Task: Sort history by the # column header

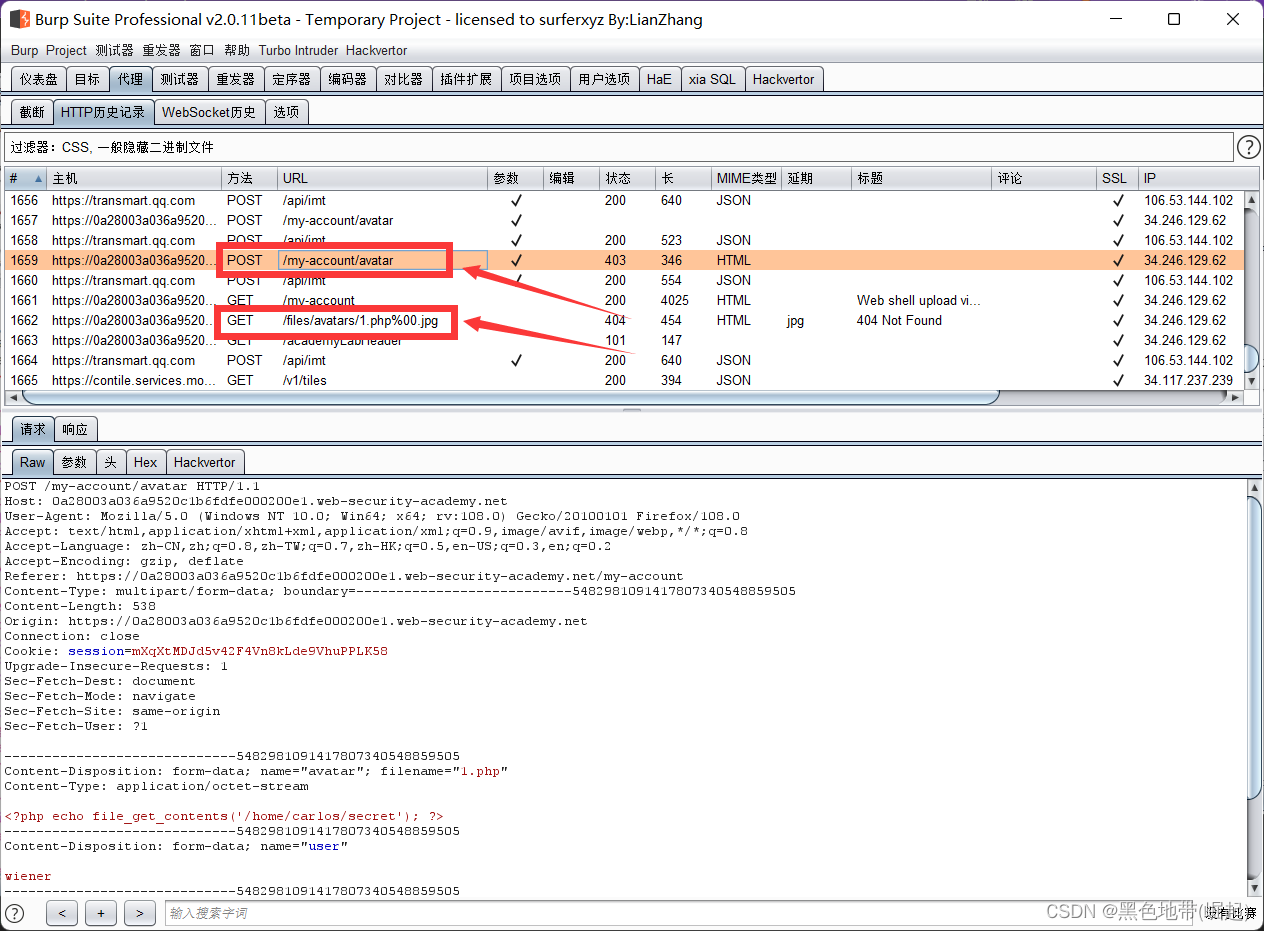Action: click(25, 178)
